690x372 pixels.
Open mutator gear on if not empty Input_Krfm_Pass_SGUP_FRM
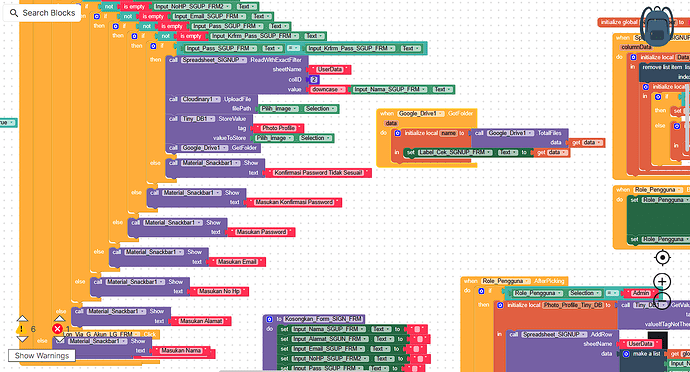134,36
